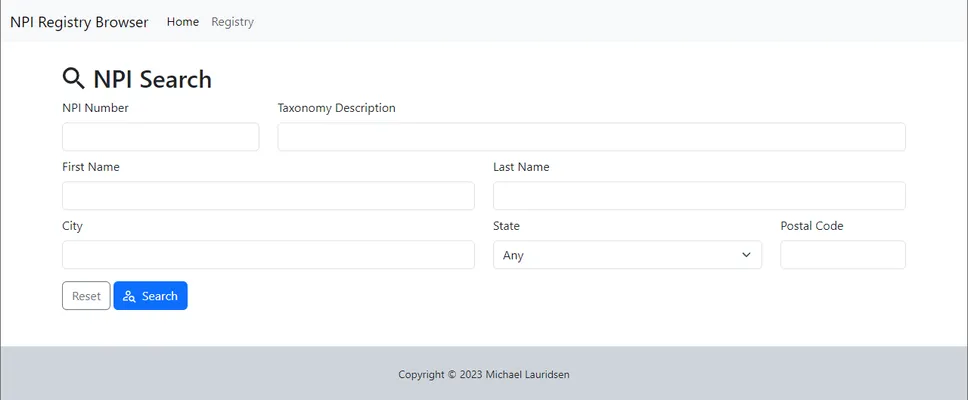Open the Registry nav item
This screenshot has width=968, height=400.
[x=232, y=22]
